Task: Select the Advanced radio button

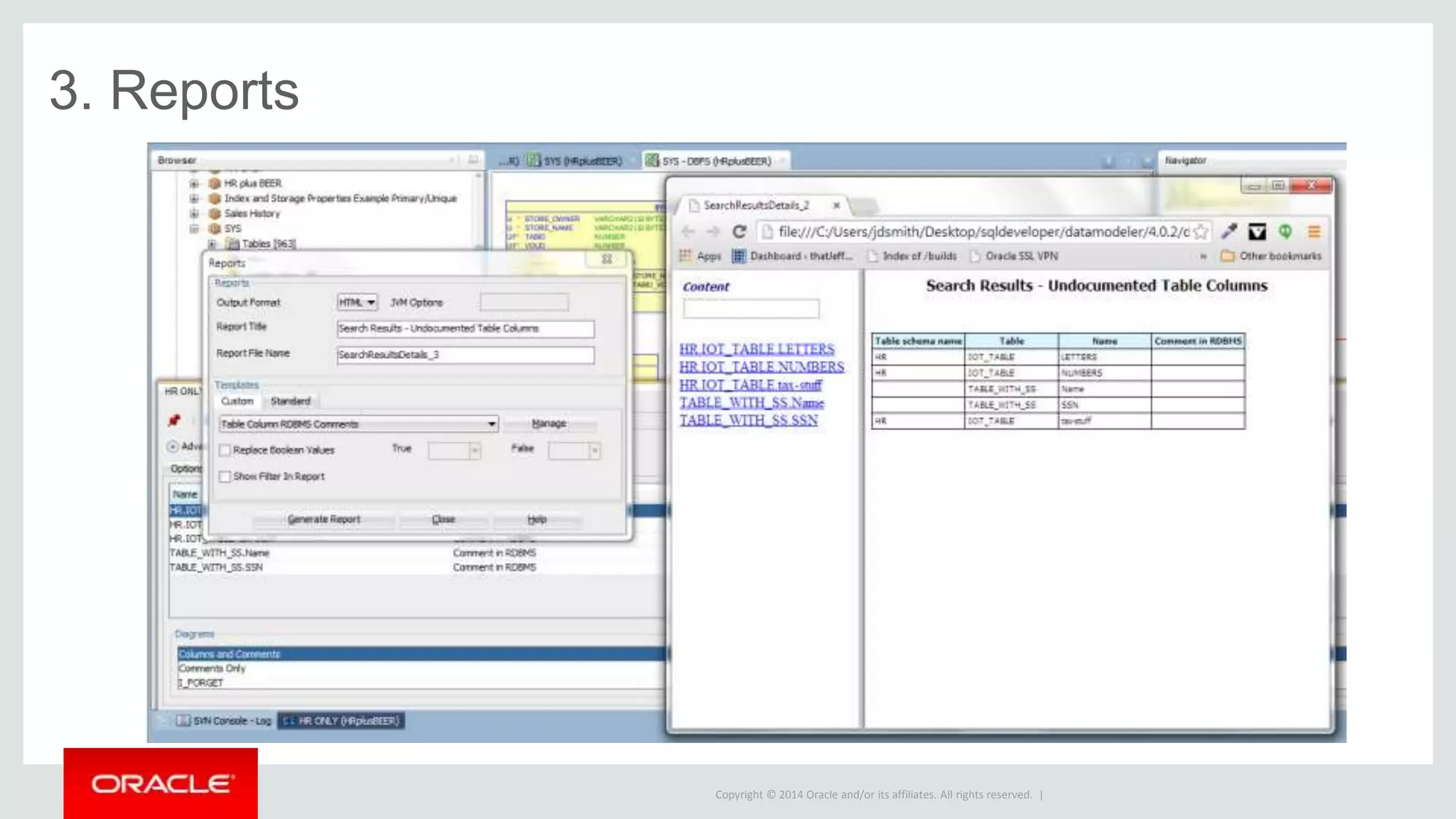Action: tap(172, 446)
